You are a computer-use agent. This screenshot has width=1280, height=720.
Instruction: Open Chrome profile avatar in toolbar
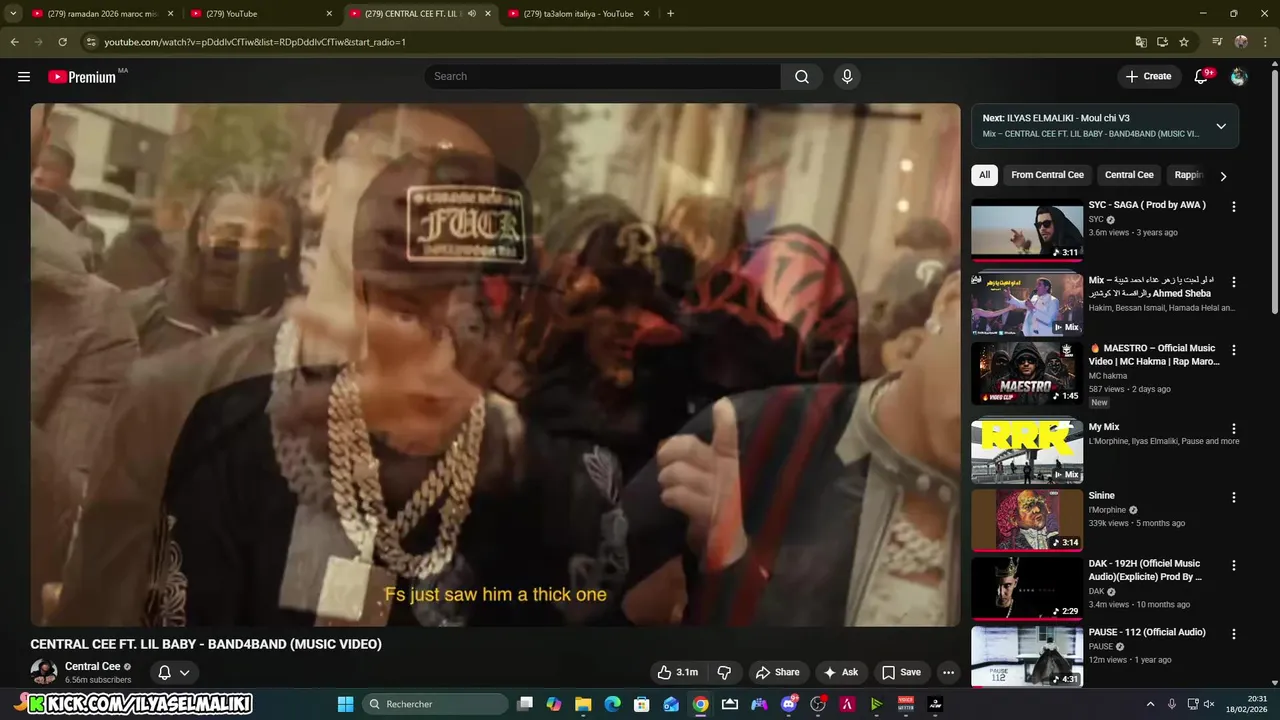1241,42
